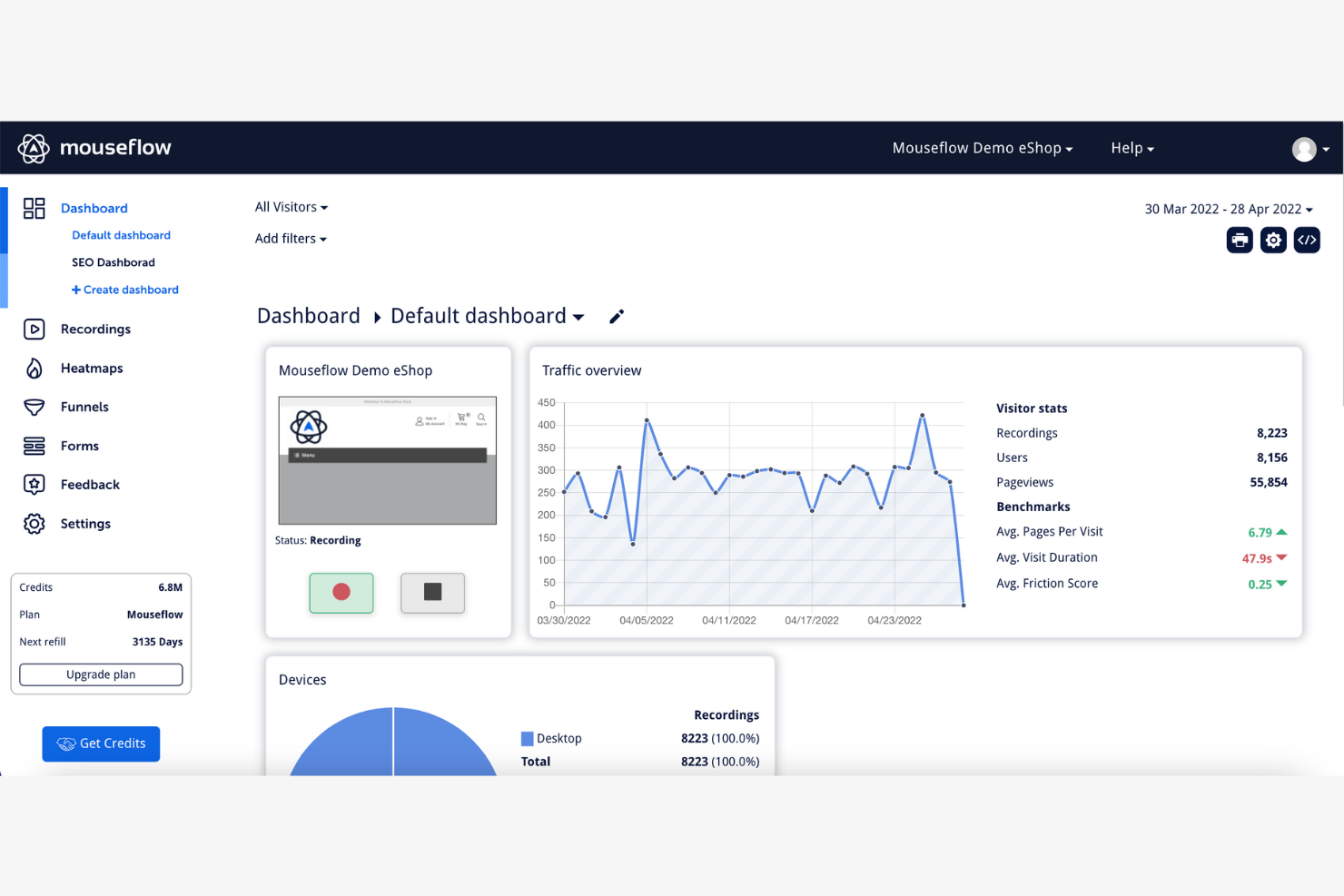1344x896 pixels.
Task: Click the Create dashboard link
Action: (x=125, y=290)
